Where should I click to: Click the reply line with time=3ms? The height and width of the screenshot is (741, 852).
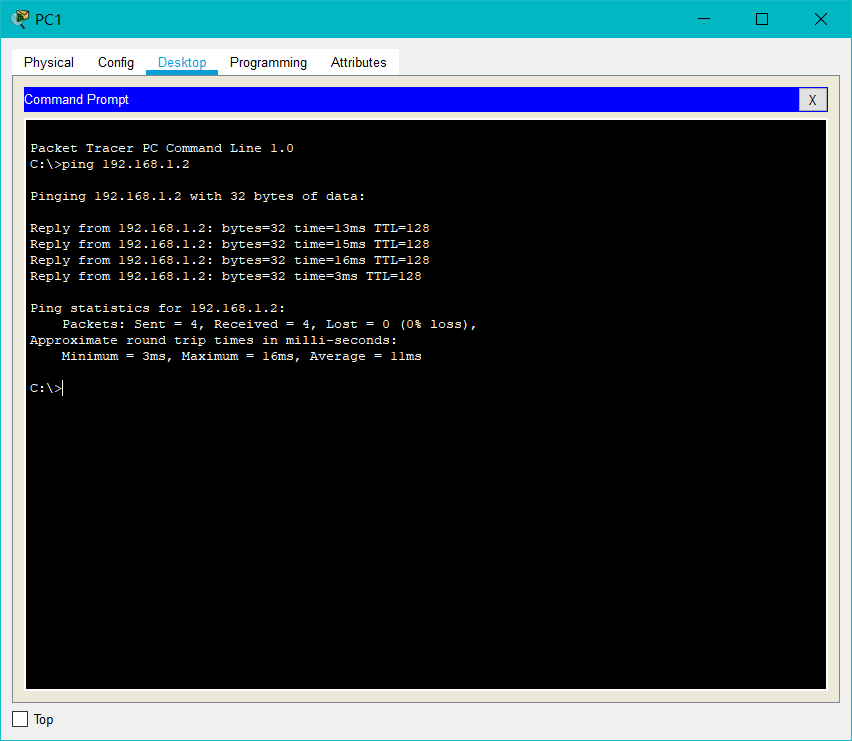pyautogui.click(x=225, y=277)
